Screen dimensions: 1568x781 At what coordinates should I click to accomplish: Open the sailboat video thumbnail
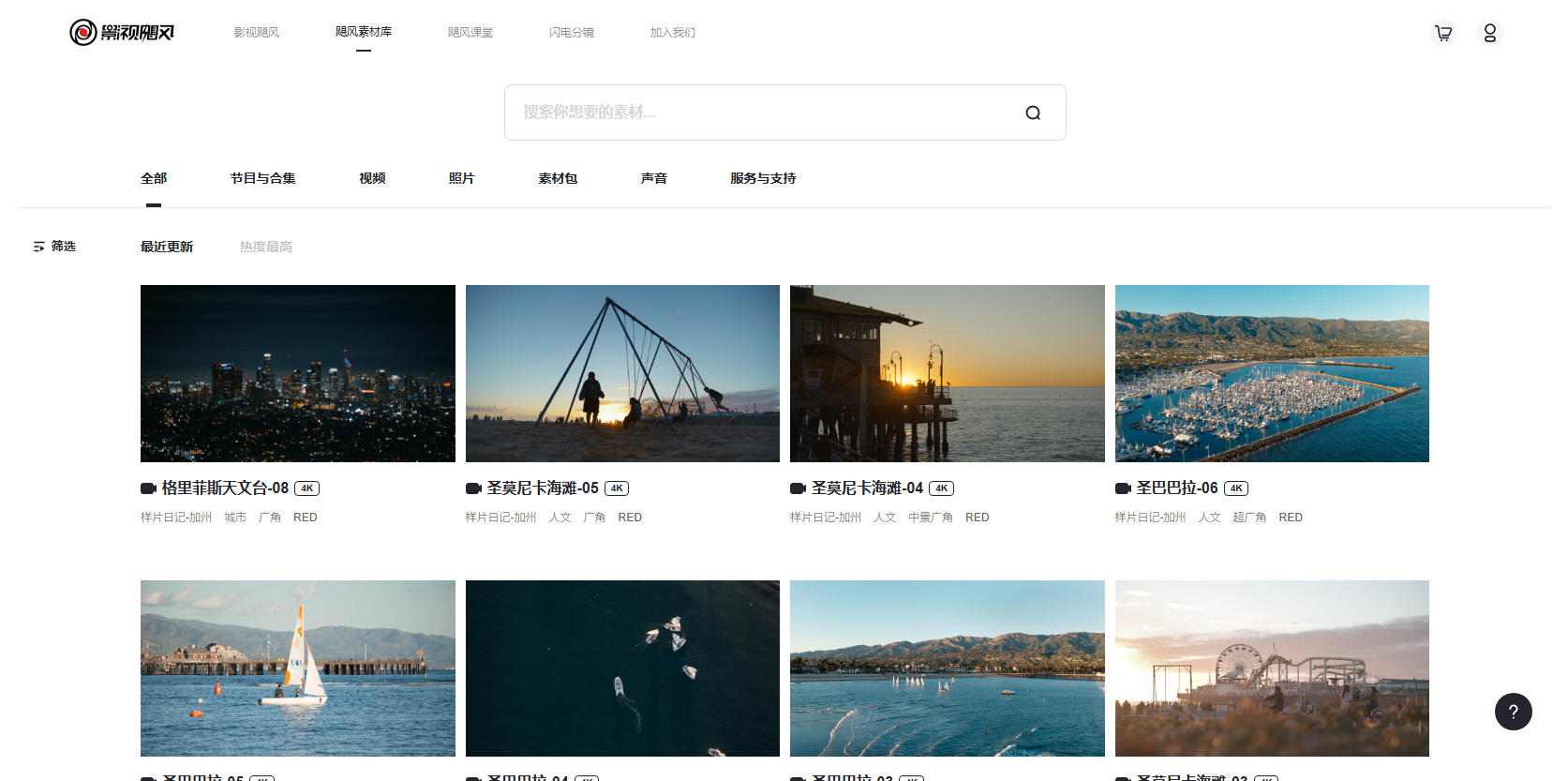point(298,668)
